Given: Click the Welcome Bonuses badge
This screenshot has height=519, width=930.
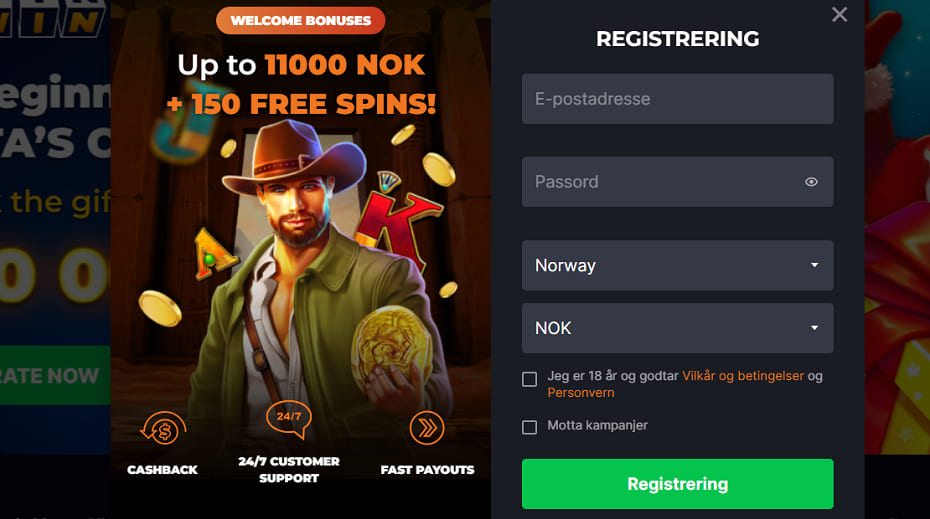Looking at the screenshot, I should [301, 21].
